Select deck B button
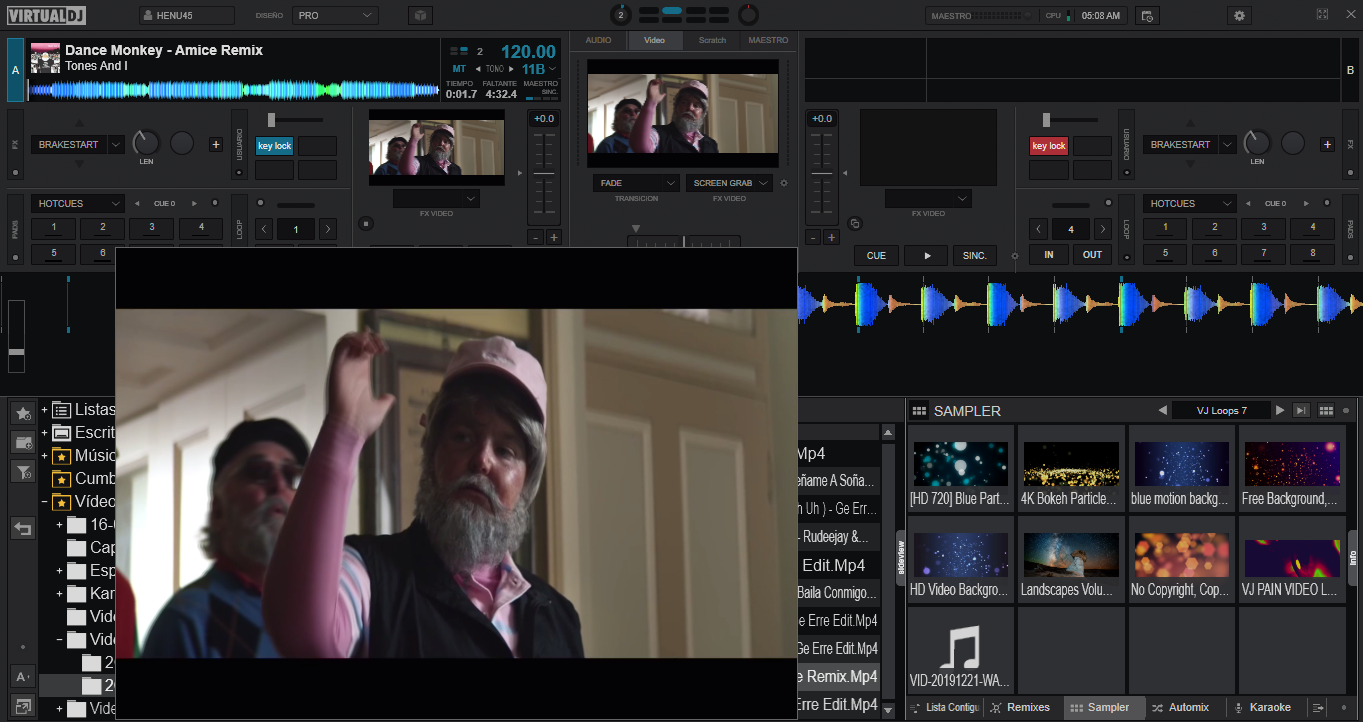 1350,70
